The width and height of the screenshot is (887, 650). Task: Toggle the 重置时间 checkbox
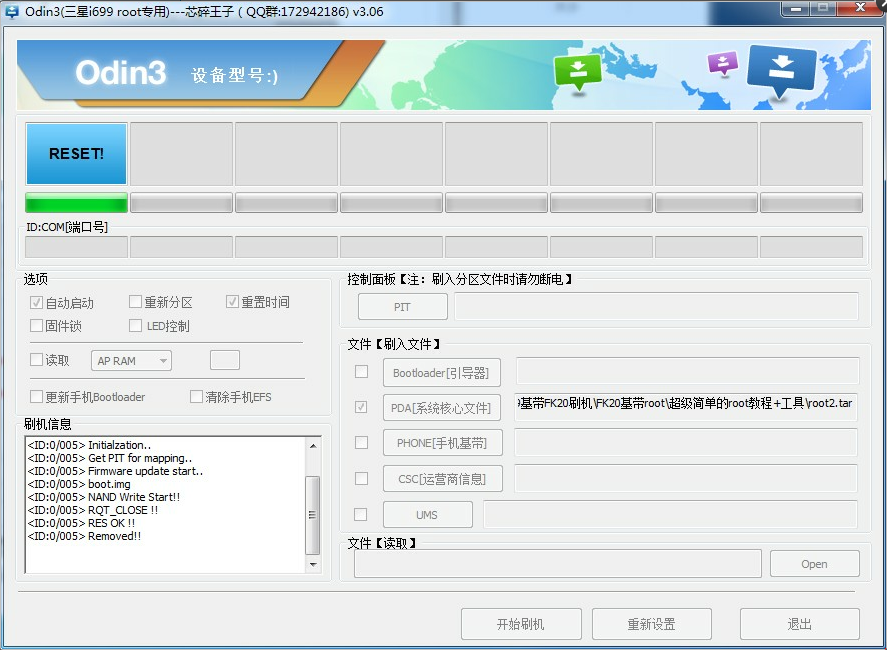tap(232, 302)
